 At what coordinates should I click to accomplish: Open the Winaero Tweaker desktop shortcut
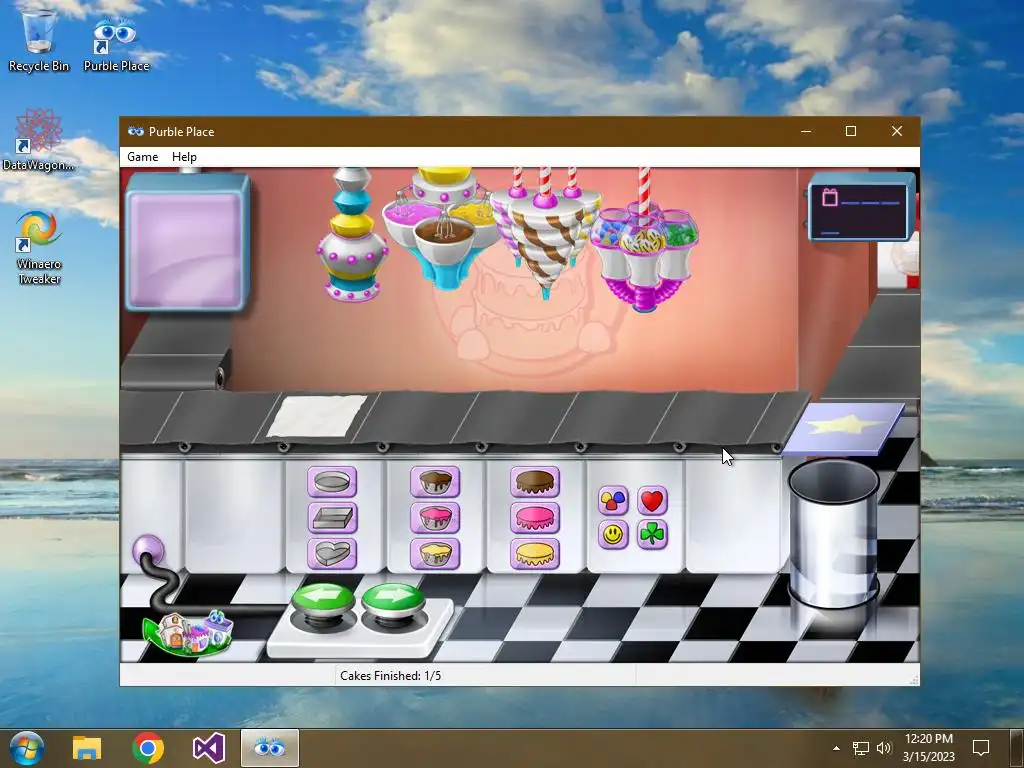tap(39, 248)
